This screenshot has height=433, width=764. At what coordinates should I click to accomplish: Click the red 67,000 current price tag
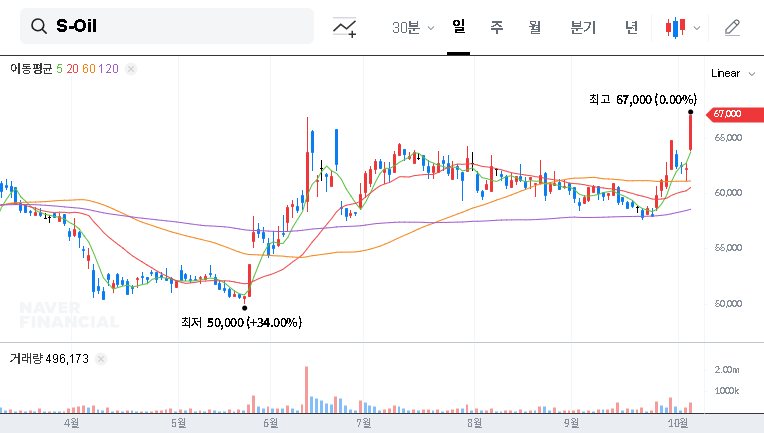click(x=735, y=114)
